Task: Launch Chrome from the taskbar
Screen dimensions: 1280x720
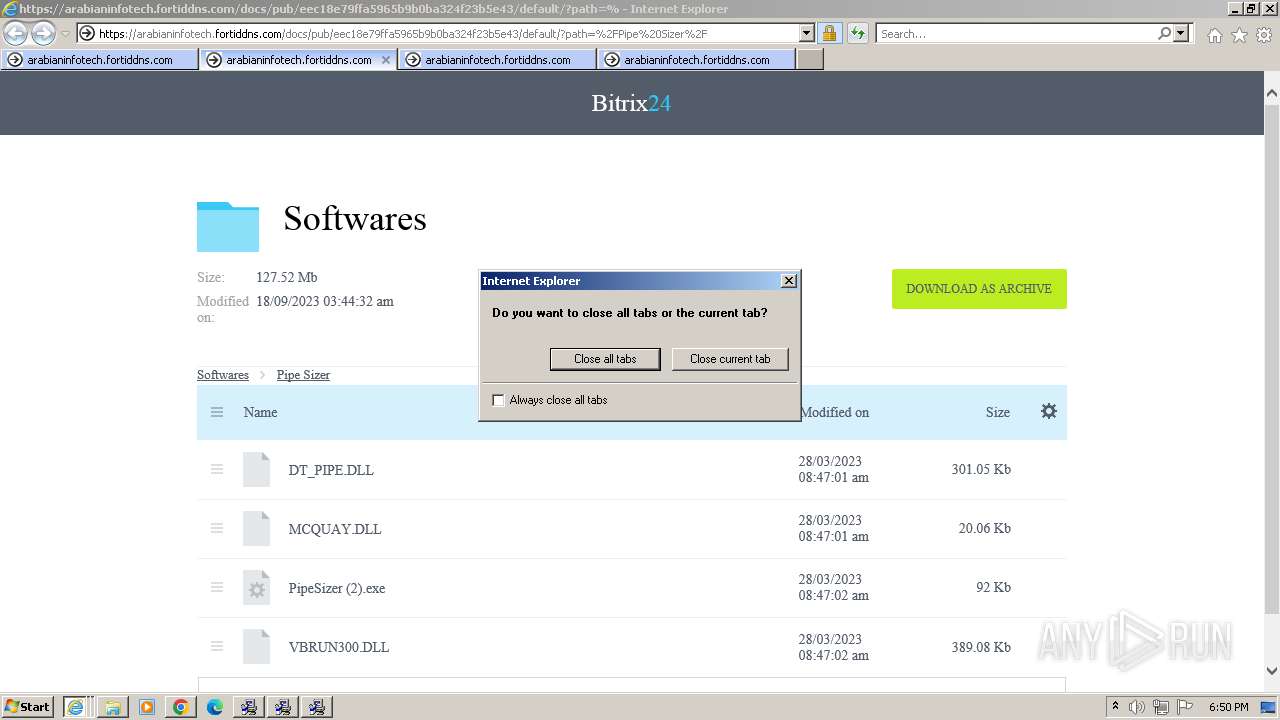Action: 181,707
